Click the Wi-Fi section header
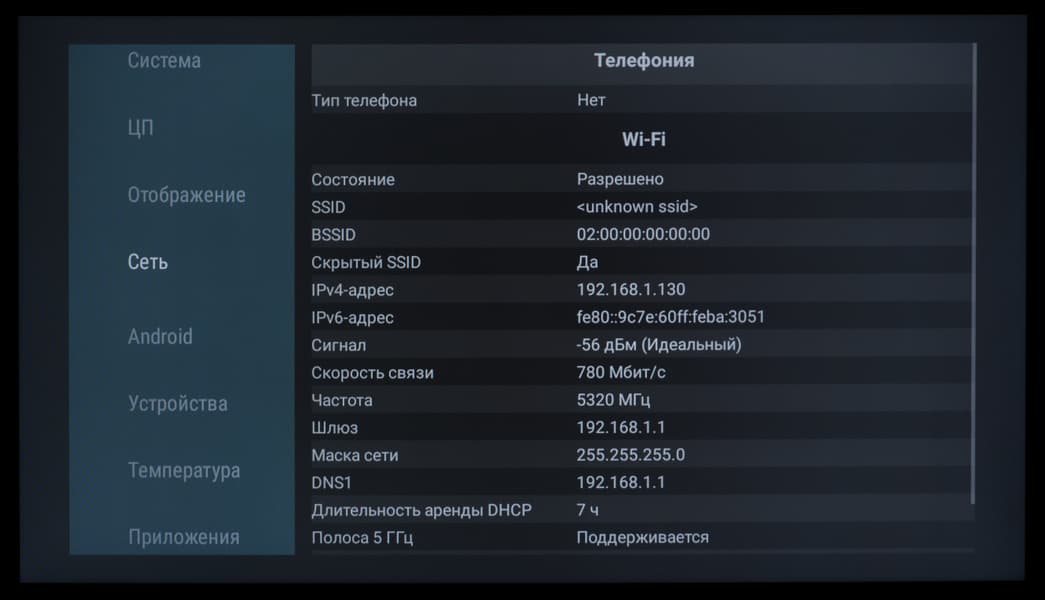This screenshot has height=600, width=1045. click(643, 139)
